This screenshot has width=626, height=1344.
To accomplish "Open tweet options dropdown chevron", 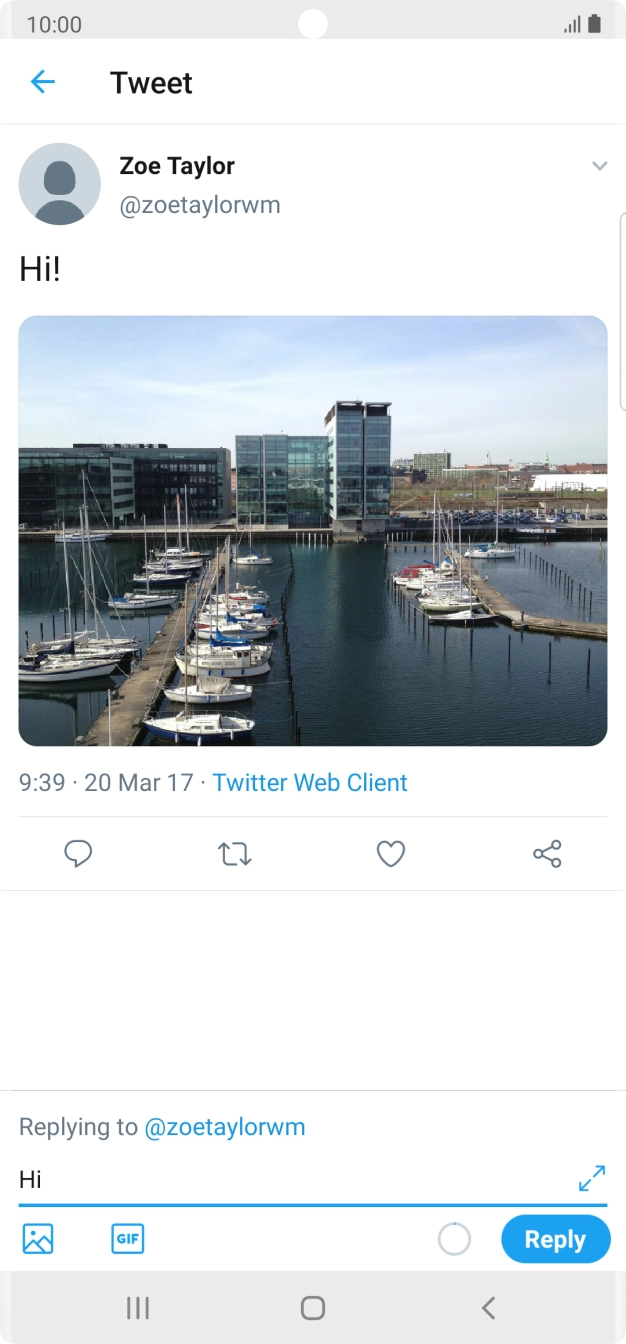I will [x=599, y=166].
